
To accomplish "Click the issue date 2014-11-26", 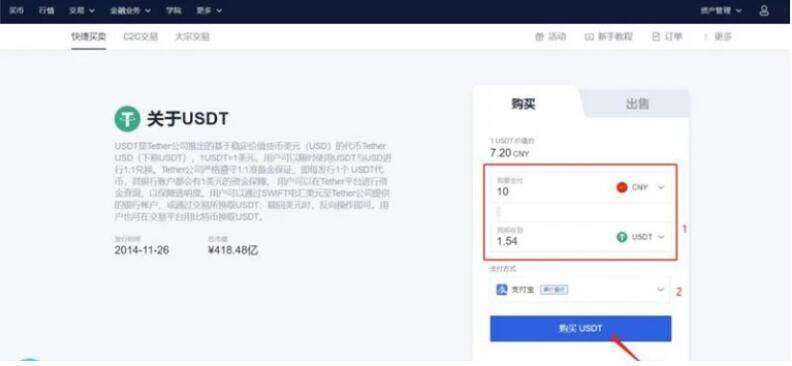I will (142, 250).
